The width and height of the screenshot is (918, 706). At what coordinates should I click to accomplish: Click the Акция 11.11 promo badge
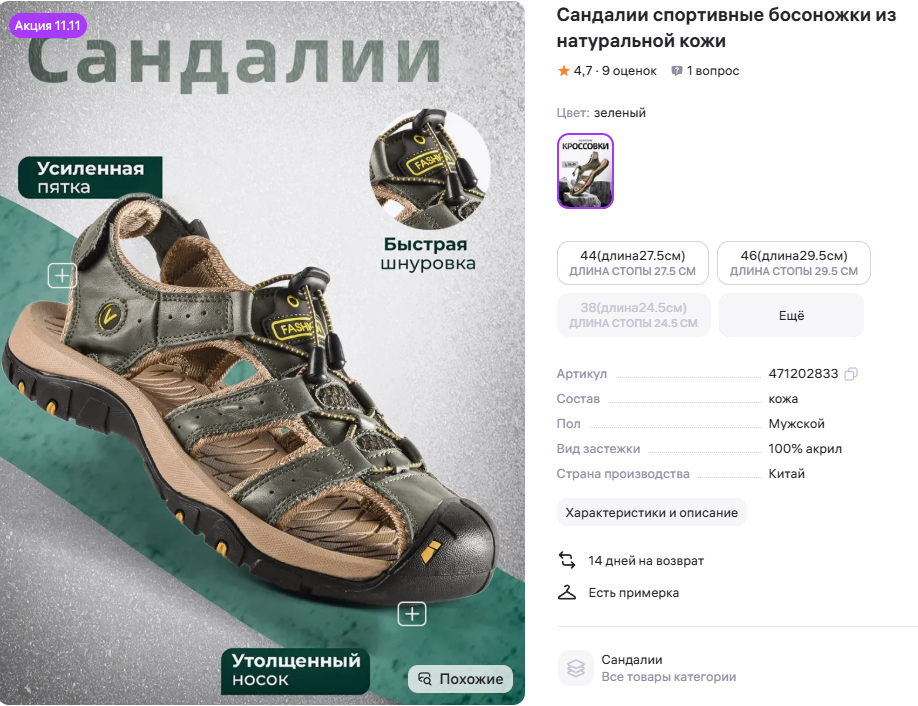(x=47, y=26)
